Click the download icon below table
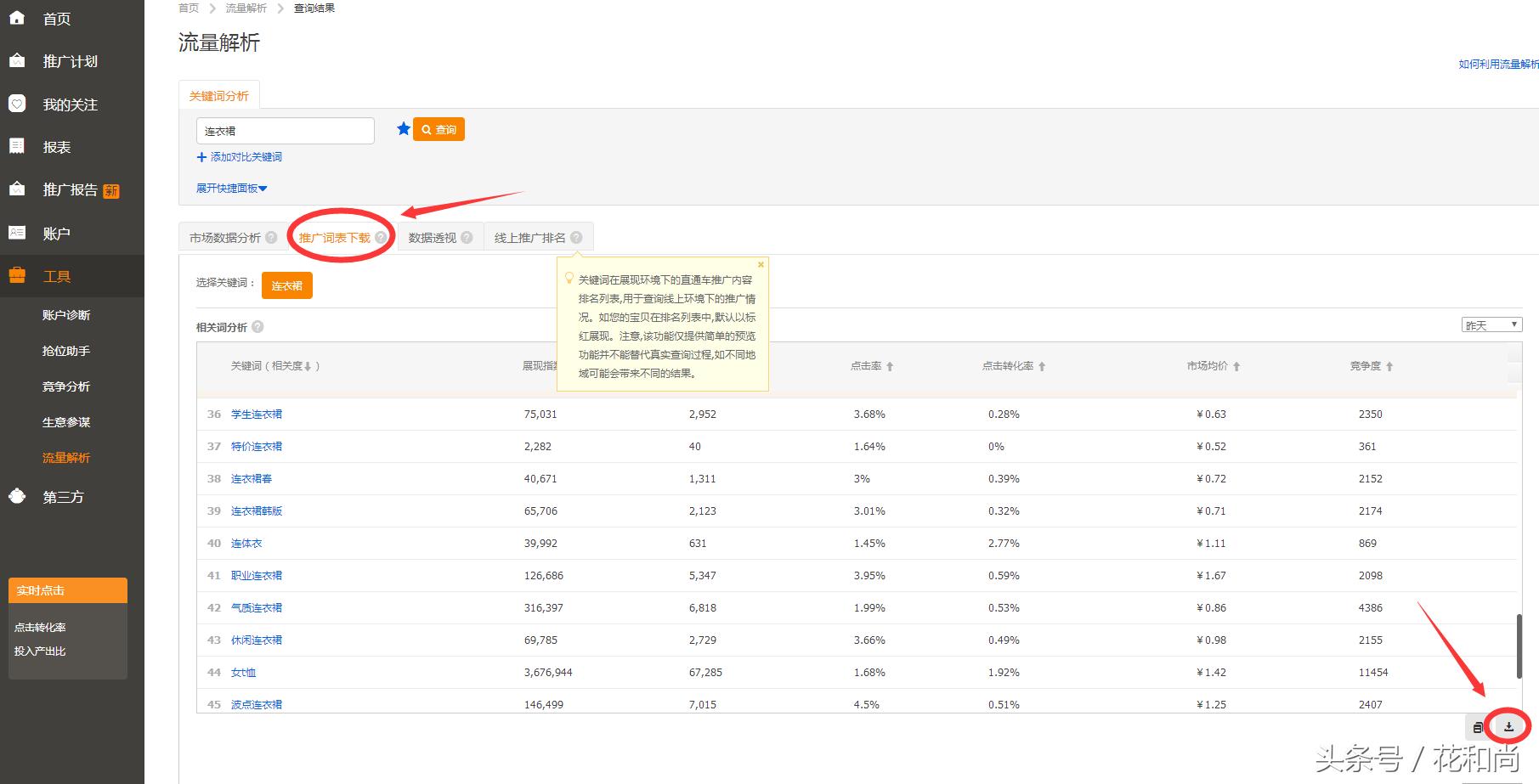This screenshot has height=784, width=1539. (1508, 727)
